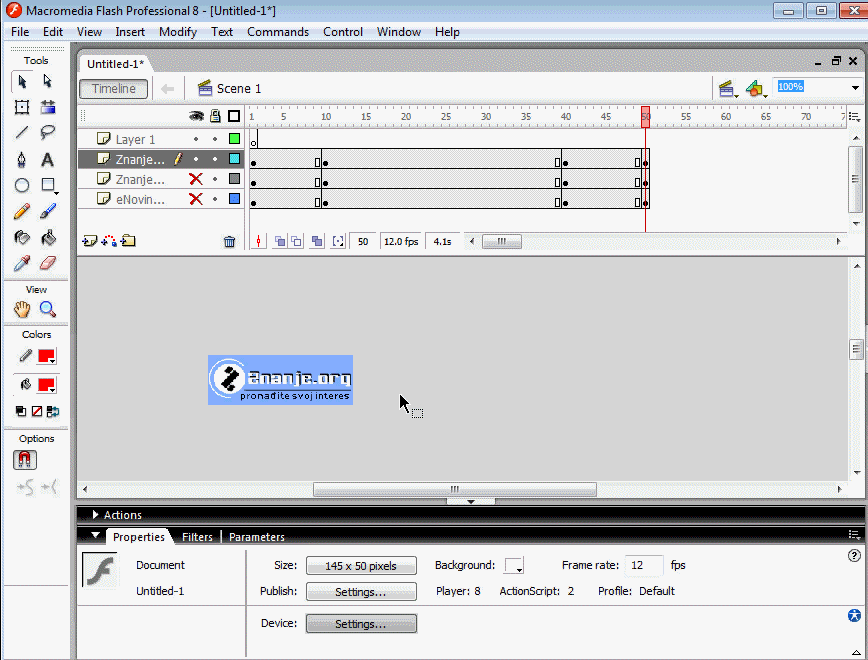Open the timeline options menu
The width and height of the screenshot is (868, 660).
[854, 117]
